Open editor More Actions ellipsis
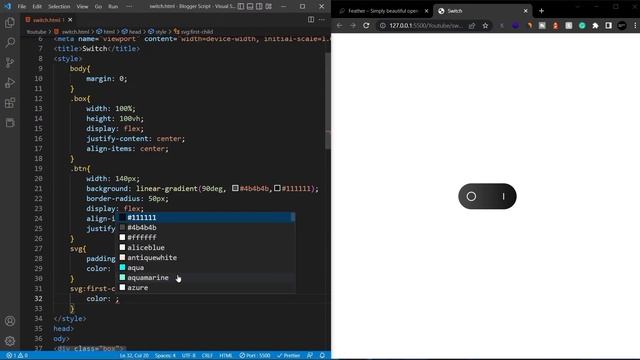The width and height of the screenshot is (640, 360). (x=322, y=20)
